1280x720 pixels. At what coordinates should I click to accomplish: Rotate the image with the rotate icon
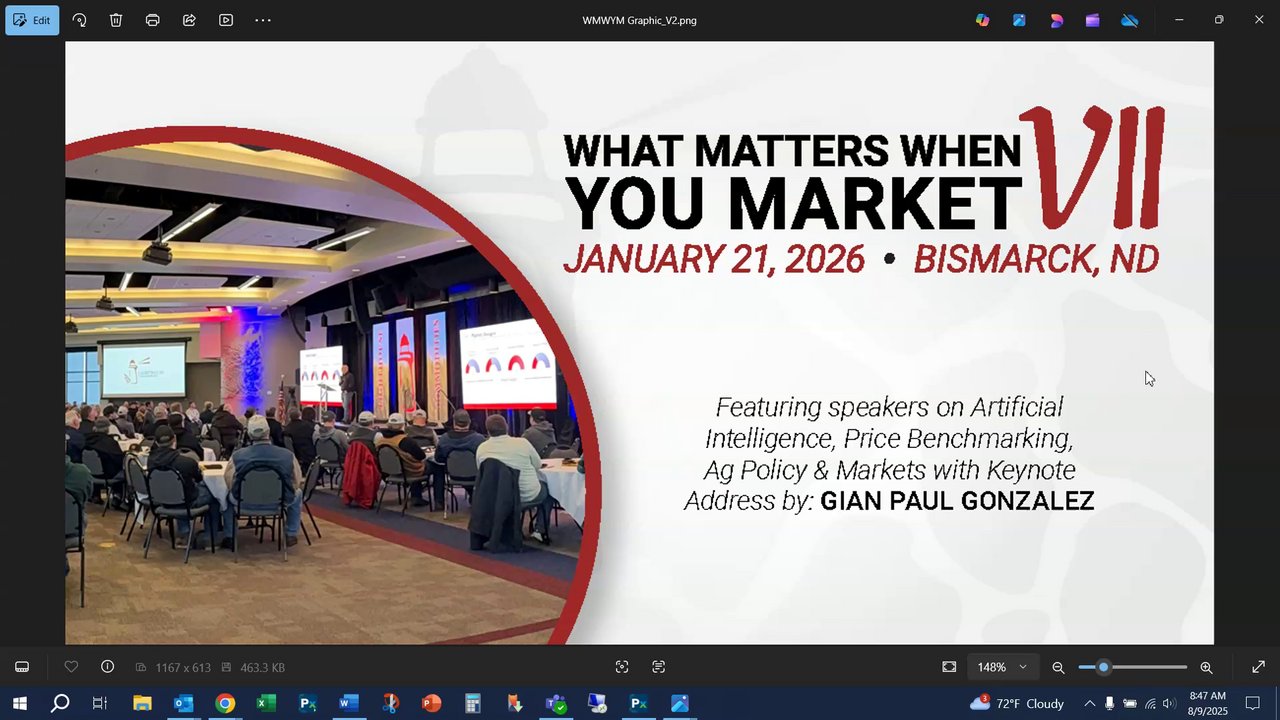(79, 20)
